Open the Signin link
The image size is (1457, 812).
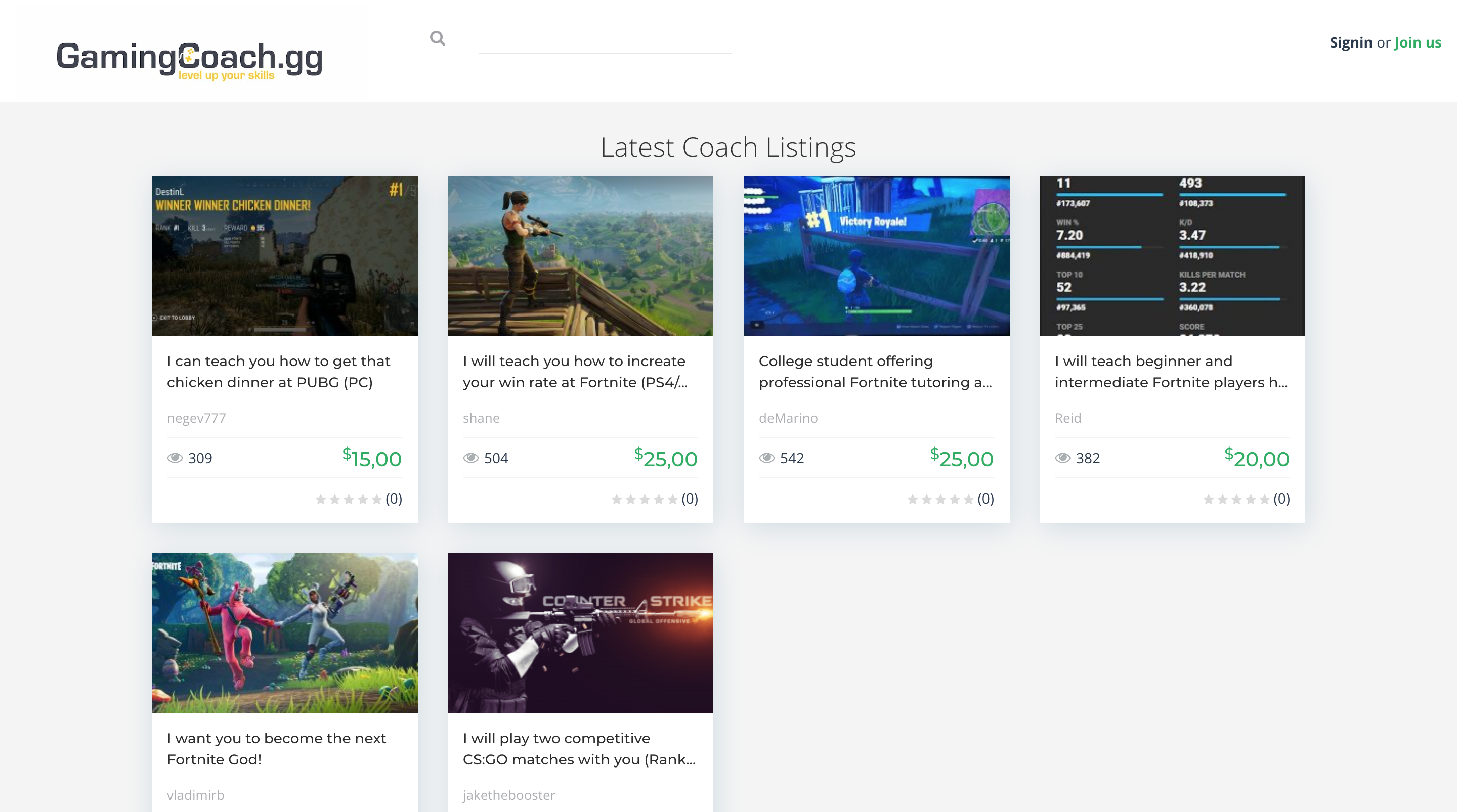(x=1351, y=42)
